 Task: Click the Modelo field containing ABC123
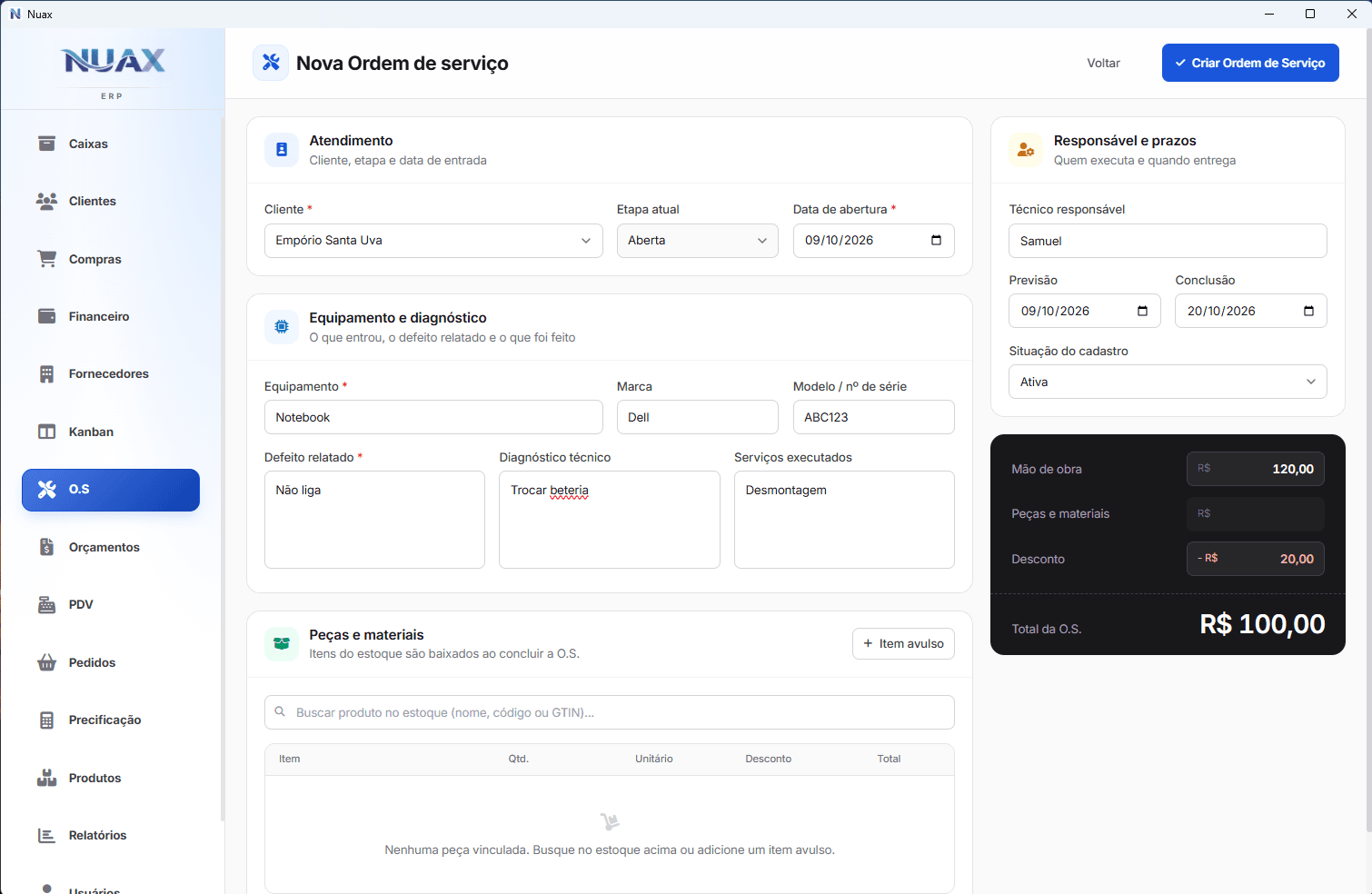click(873, 417)
